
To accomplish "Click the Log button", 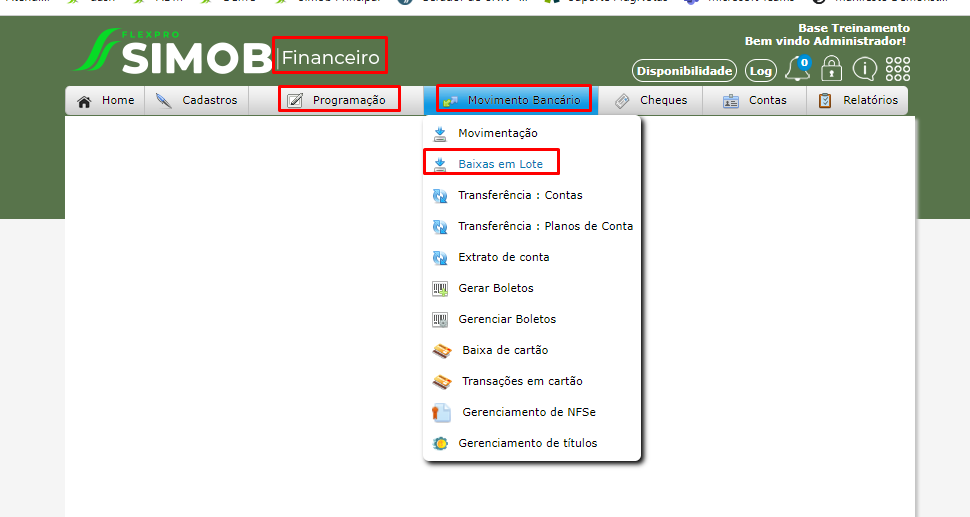I will [760, 70].
